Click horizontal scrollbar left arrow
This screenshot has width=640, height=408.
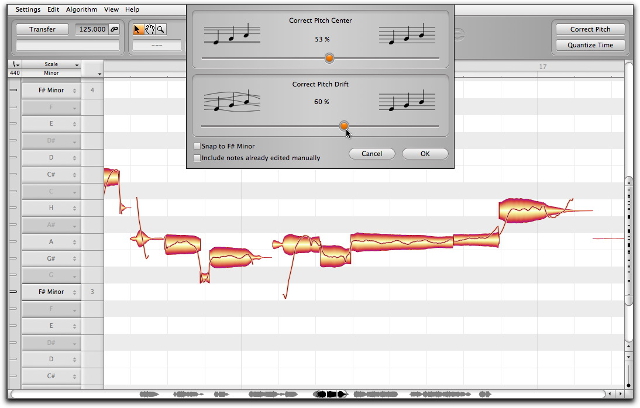[610, 394]
